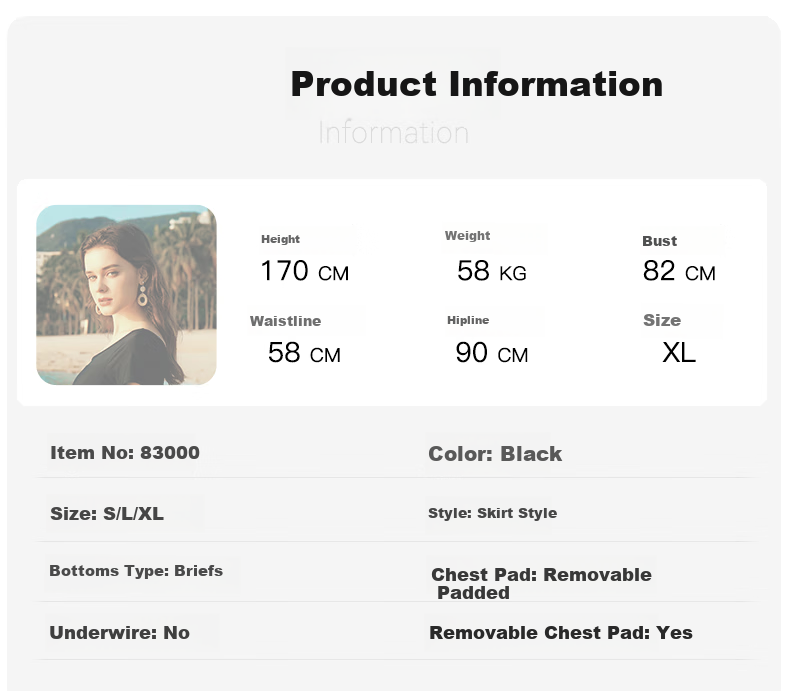
Task: Click the model photo thumbnail
Action: coord(126,295)
